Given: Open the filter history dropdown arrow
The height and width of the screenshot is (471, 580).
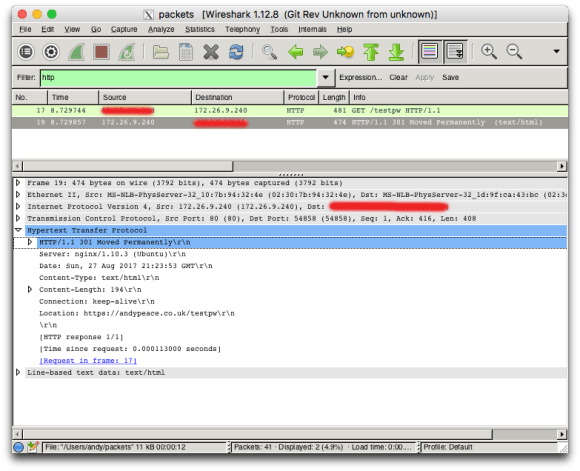Looking at the screenshot, I should coord(326,77).
